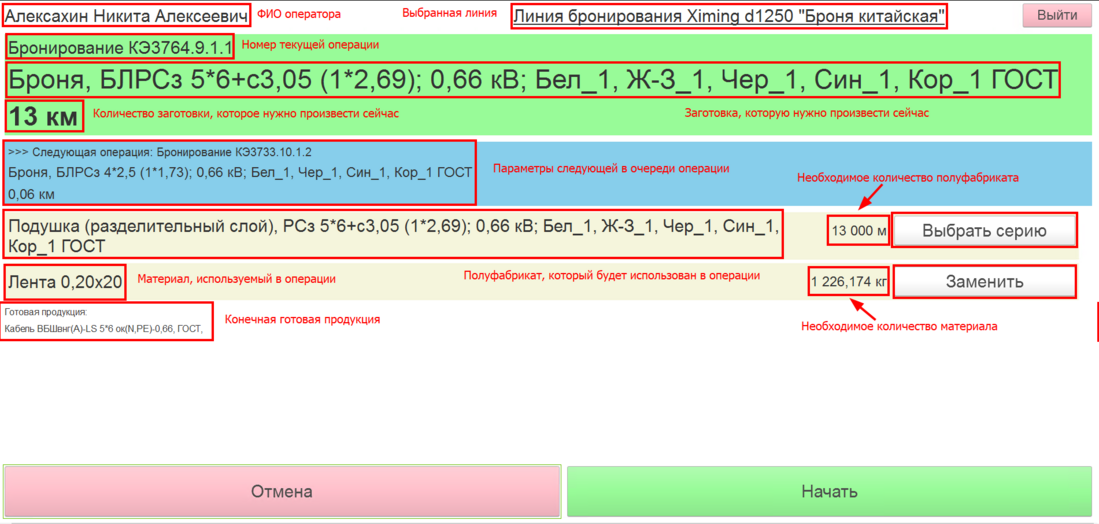Select the Лента 0,20x20 material
Viewport: 1099px width, 524px height.
pyautogui.click(x=65, y=282)
